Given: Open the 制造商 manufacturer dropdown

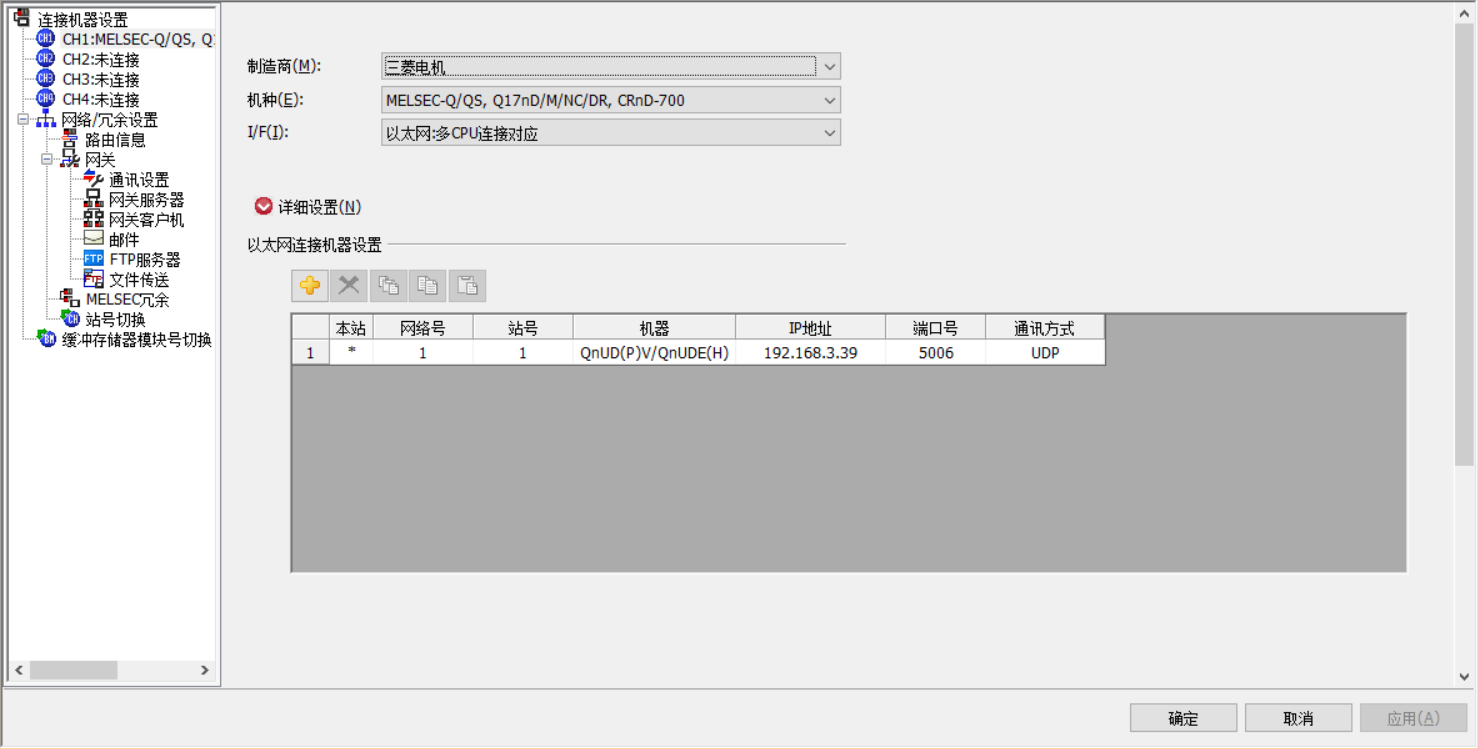Looking at the screenshot, I should [829, 67].
